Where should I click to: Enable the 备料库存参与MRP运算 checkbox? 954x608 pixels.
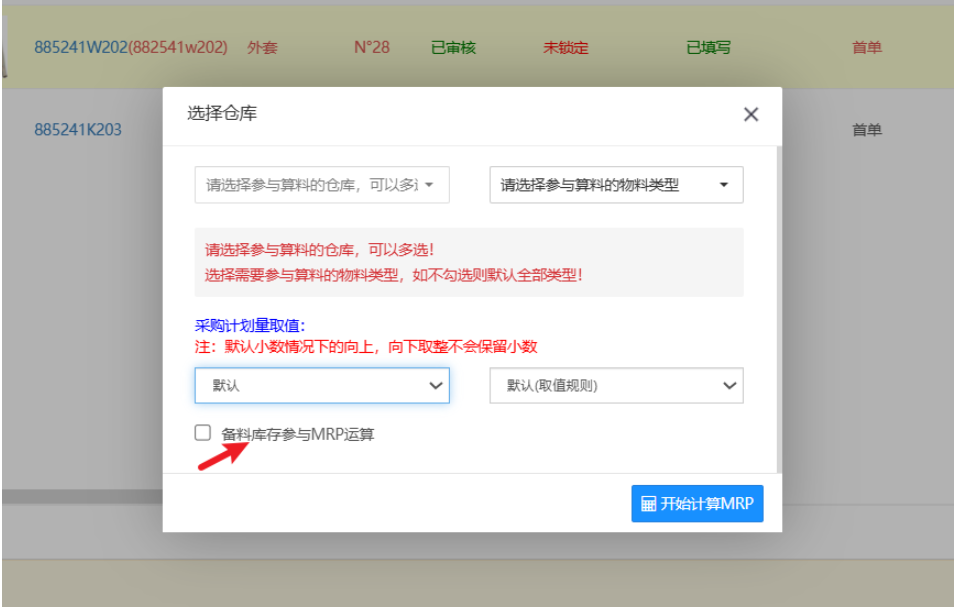click(203, 433)
